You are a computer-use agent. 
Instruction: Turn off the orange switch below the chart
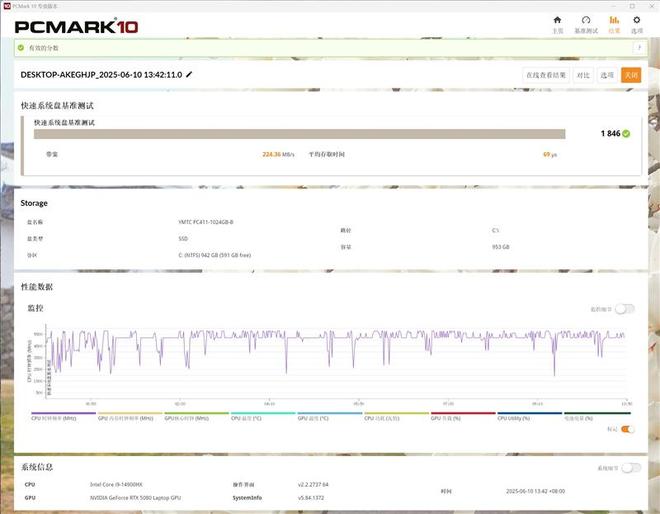627,429
